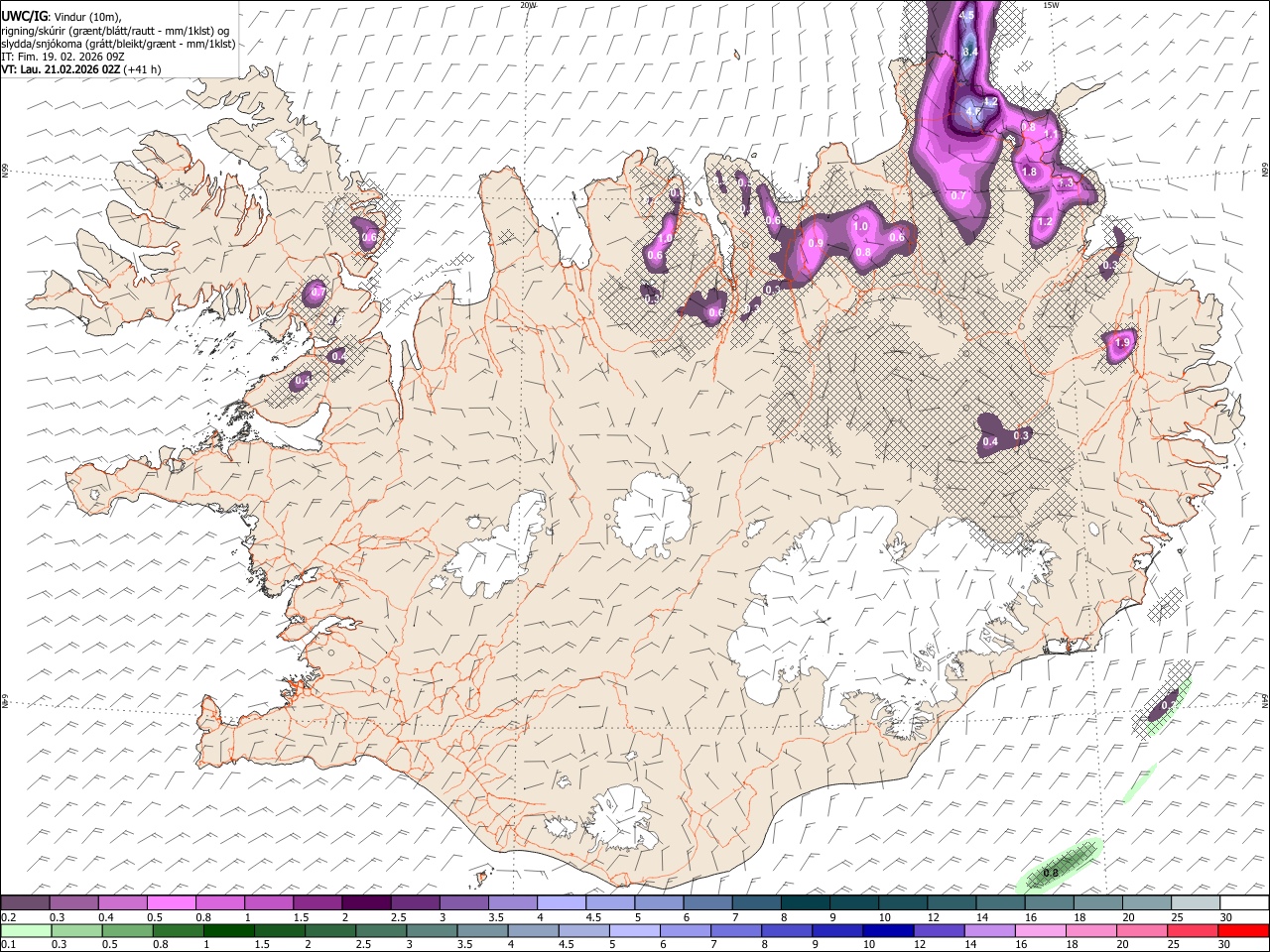The width and height of the screenshot is (1270, 952).
Task: Click the snow legend swatch between 20 and 25
Action: click(1145, 903)
